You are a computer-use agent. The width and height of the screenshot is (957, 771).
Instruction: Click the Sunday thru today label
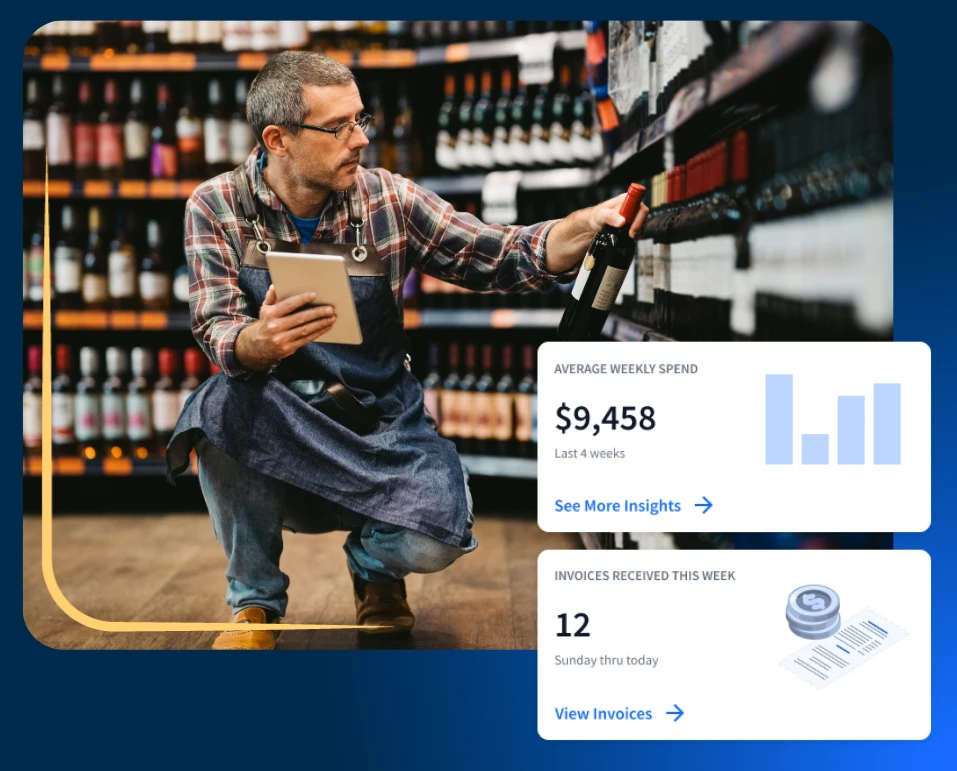coord(606,660)
